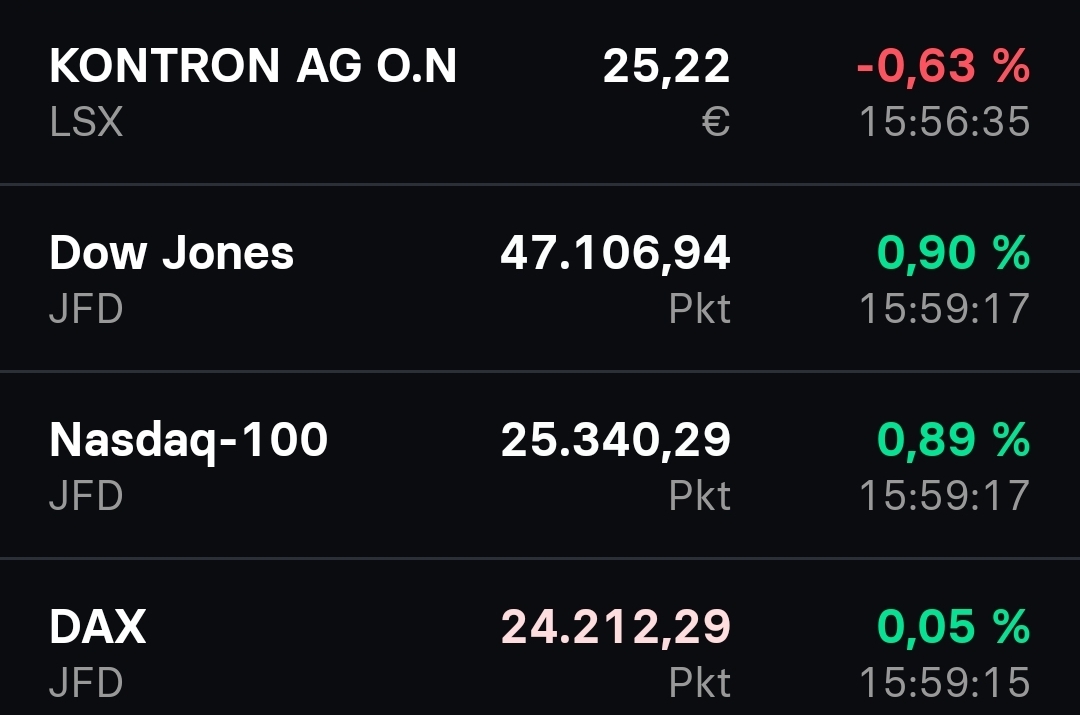Click the JFD label under Dow Jones

coord(86,308)
